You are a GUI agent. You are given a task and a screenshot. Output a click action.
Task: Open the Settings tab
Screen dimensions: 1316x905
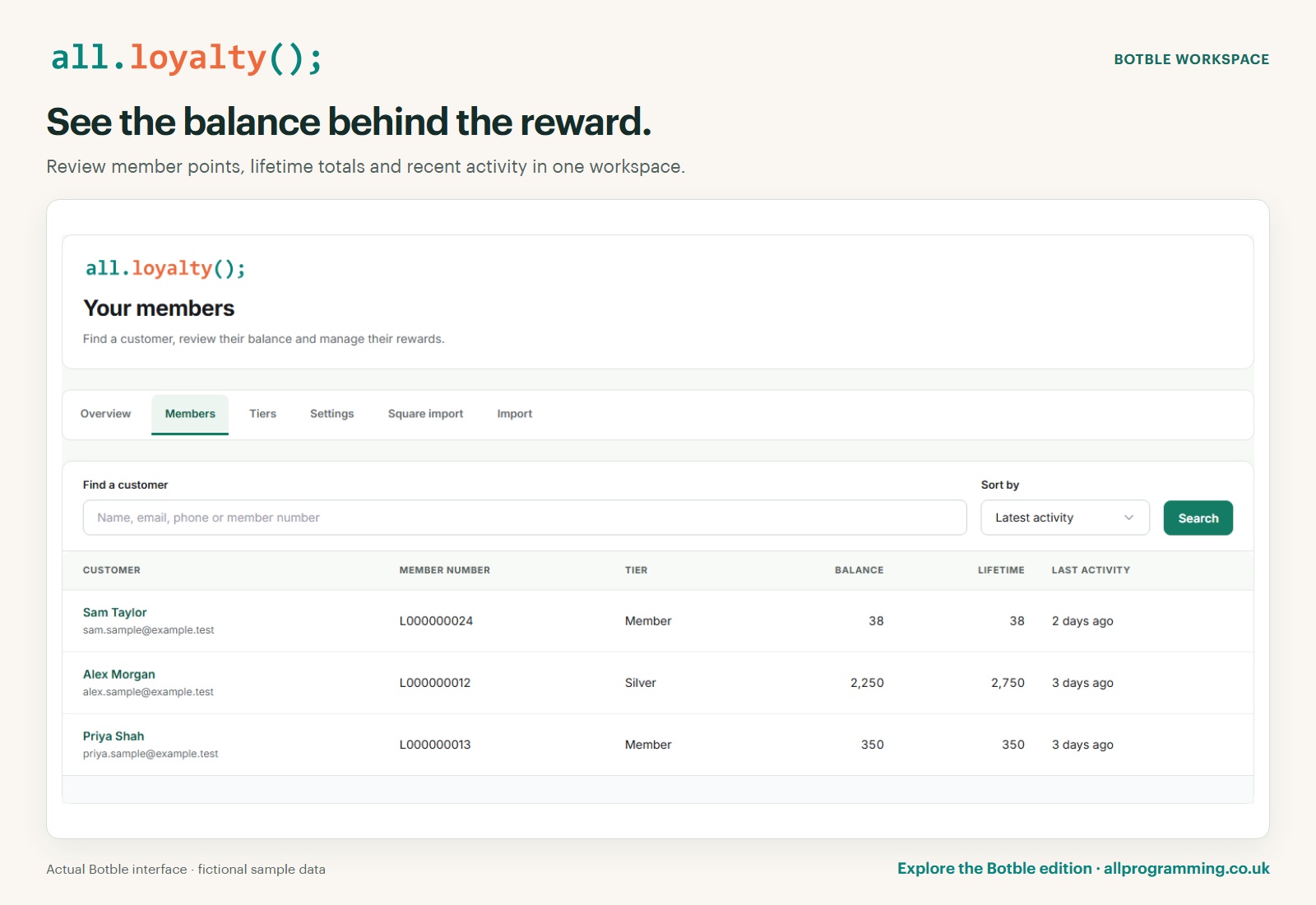(332, 414)
